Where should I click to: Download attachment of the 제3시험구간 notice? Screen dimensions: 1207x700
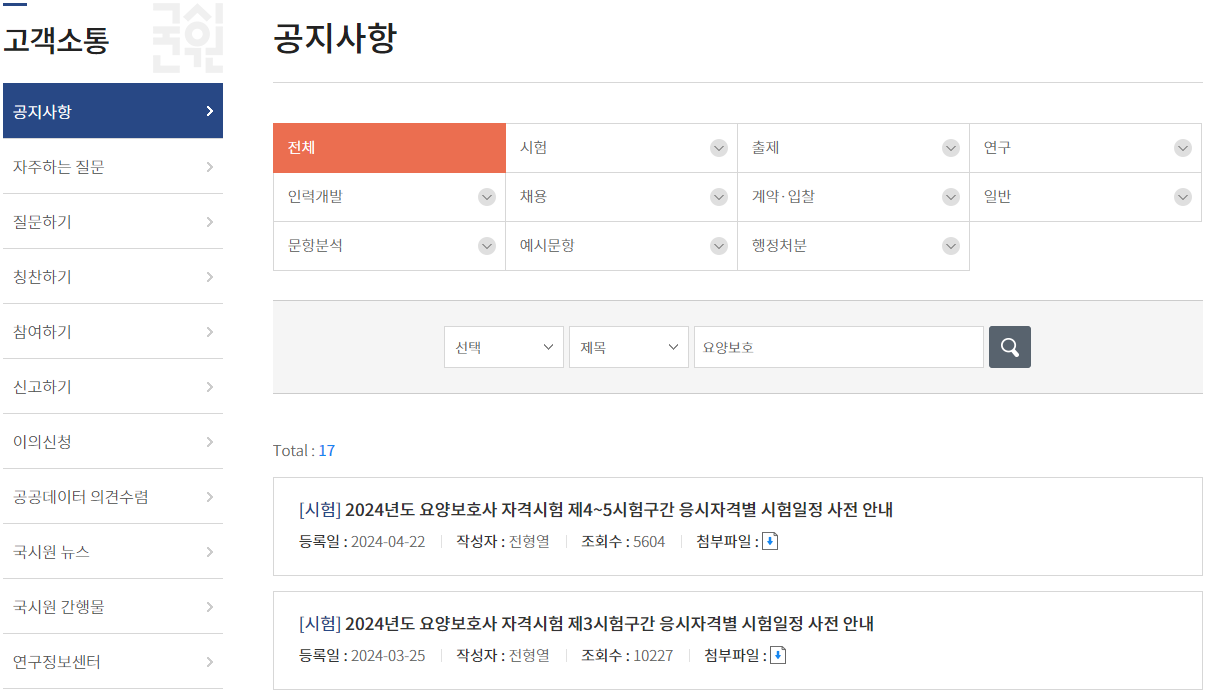pos(779,655)
